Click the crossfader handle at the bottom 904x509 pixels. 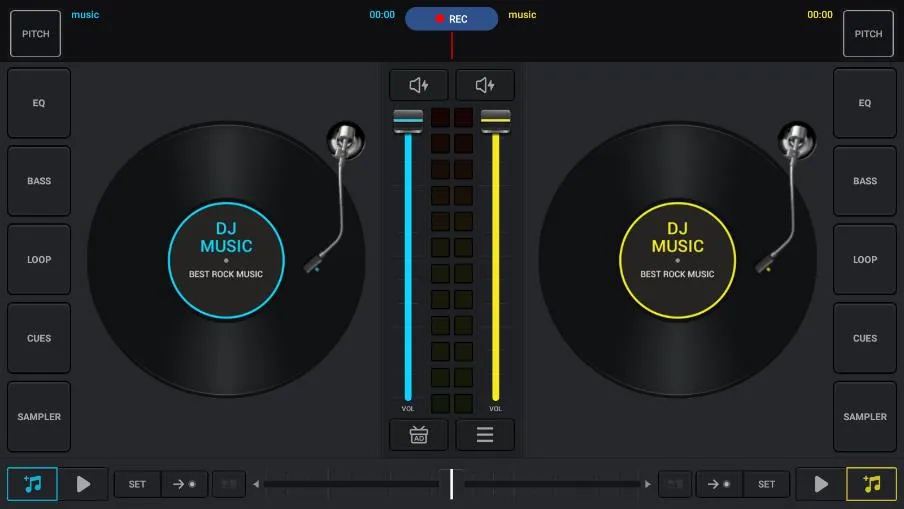tap(451, 484)
